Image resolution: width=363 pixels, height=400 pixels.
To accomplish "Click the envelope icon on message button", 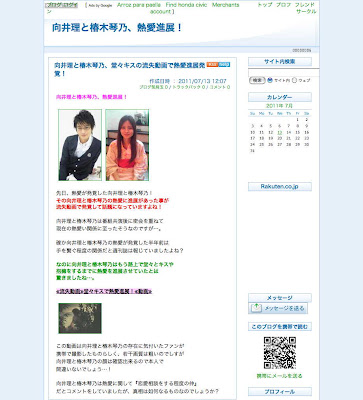I will coord(256,308).
